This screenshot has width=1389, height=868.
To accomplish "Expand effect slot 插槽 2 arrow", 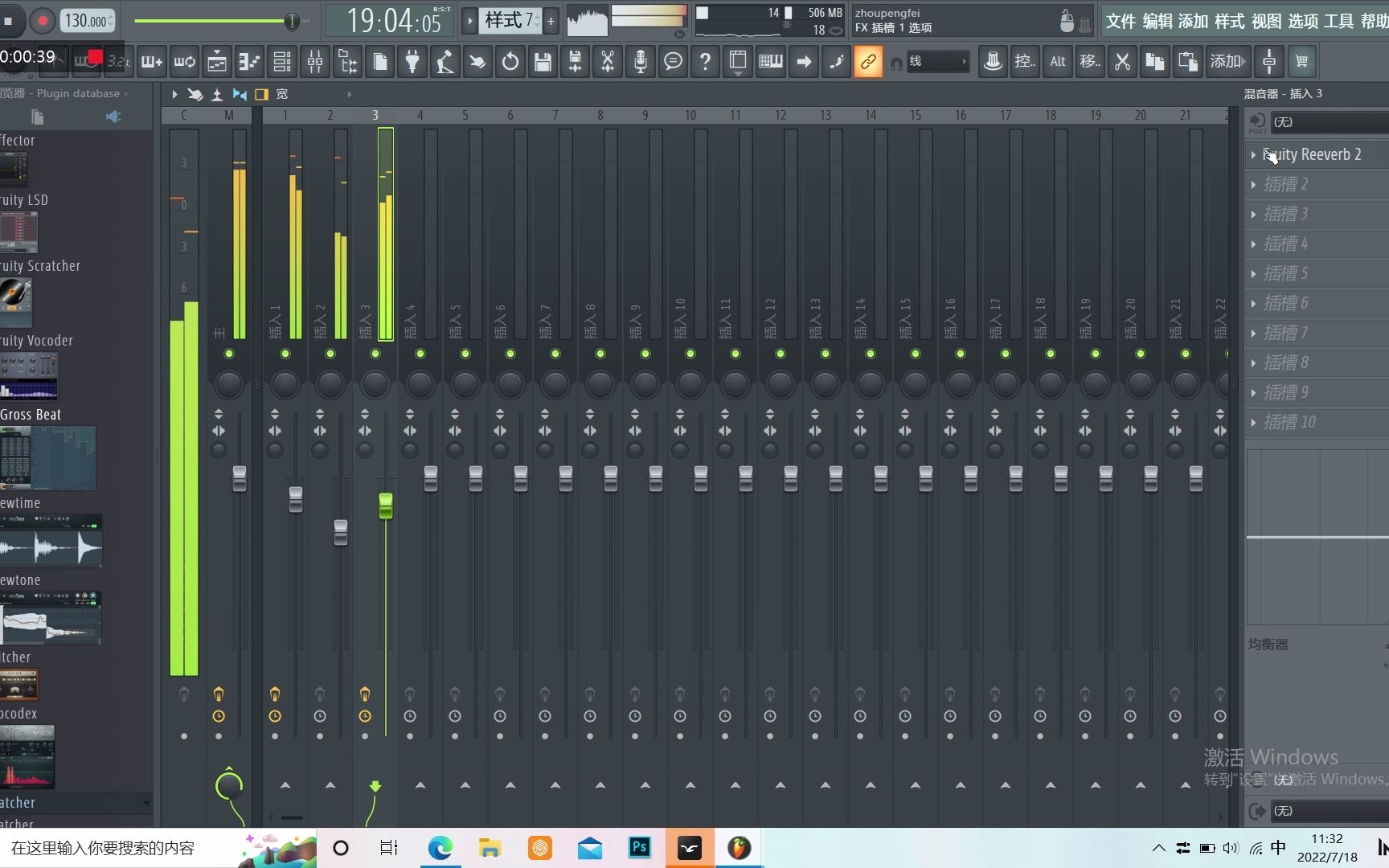I will [1253, 184].
